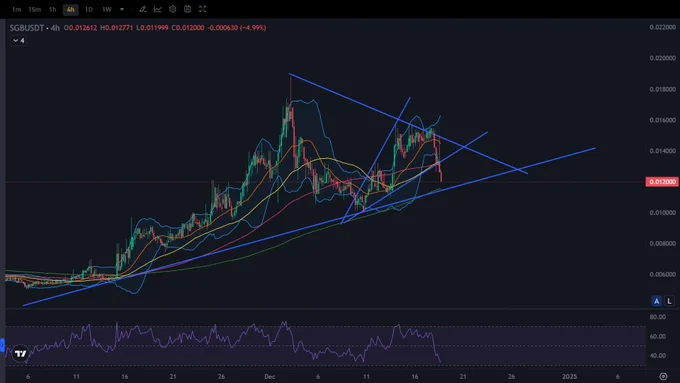Switch to the 1D timeframe
Image resolution: width=680 pixels, height=383 pixels.
click(x=88, y=9)
